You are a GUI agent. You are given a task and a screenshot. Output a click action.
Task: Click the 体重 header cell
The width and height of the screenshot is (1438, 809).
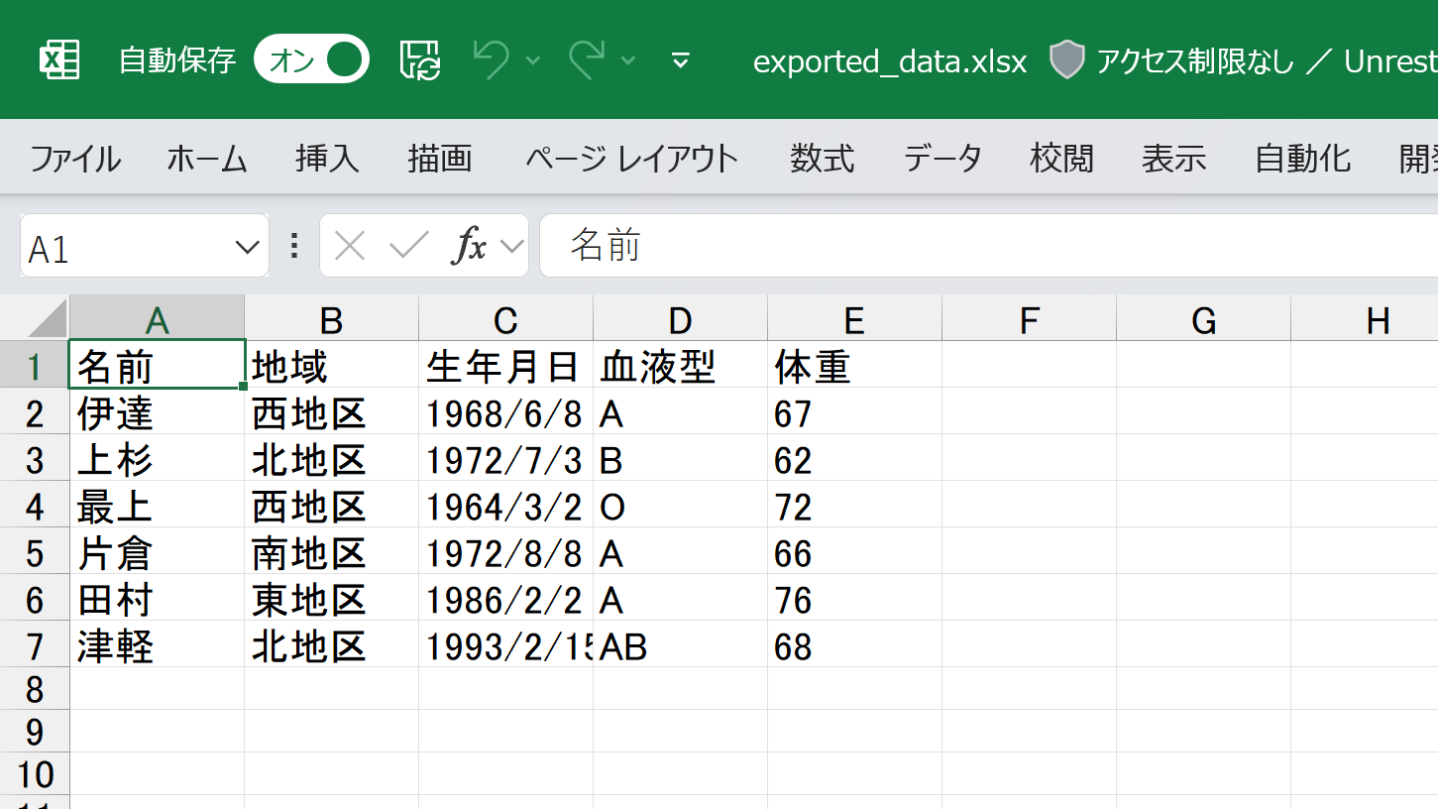(854, 365)
